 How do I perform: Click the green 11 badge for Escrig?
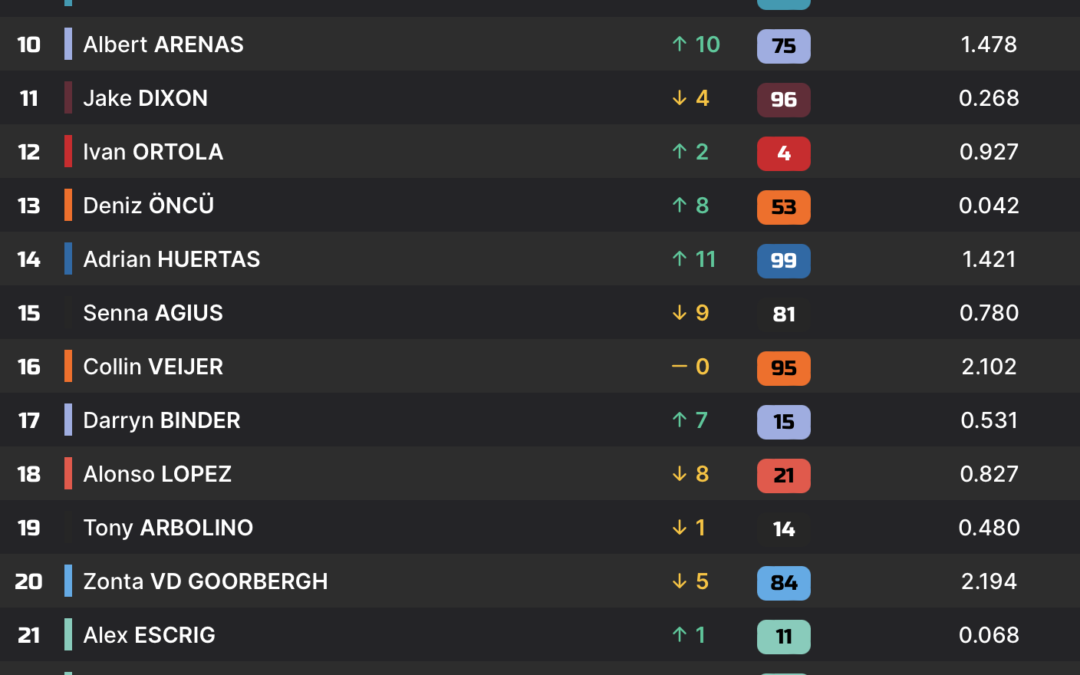click(783, 636)
